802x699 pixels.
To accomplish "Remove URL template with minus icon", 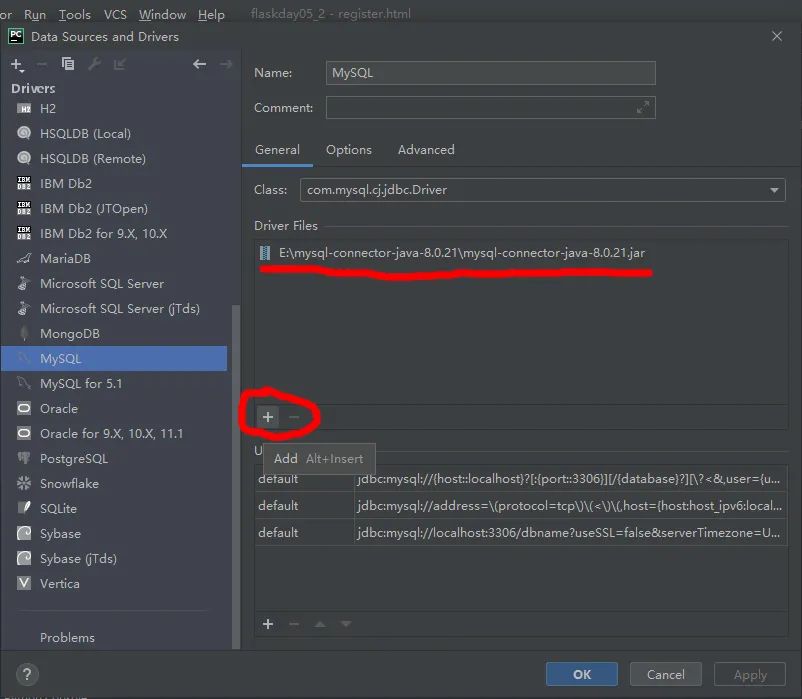I will [x=294, y=624].
